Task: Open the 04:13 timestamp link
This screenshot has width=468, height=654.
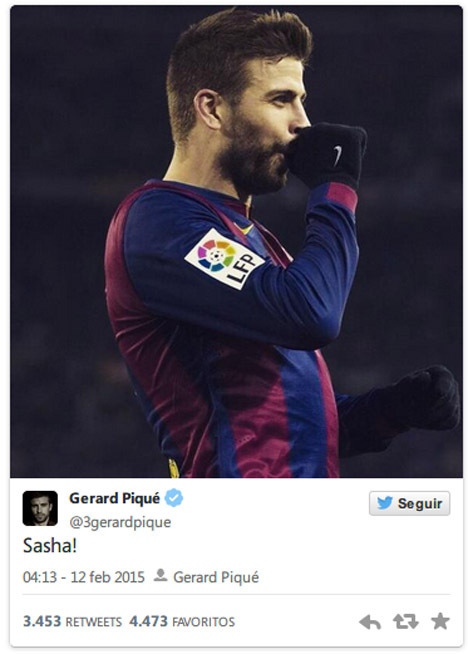Action: (83, 577)
